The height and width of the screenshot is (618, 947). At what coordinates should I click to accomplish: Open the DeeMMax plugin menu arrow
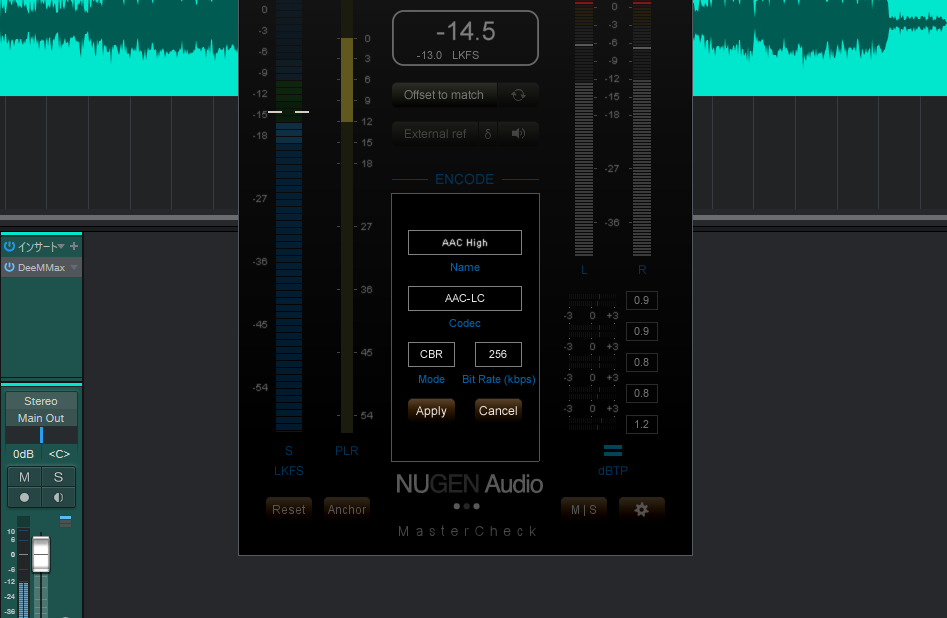tap(74, 267)
